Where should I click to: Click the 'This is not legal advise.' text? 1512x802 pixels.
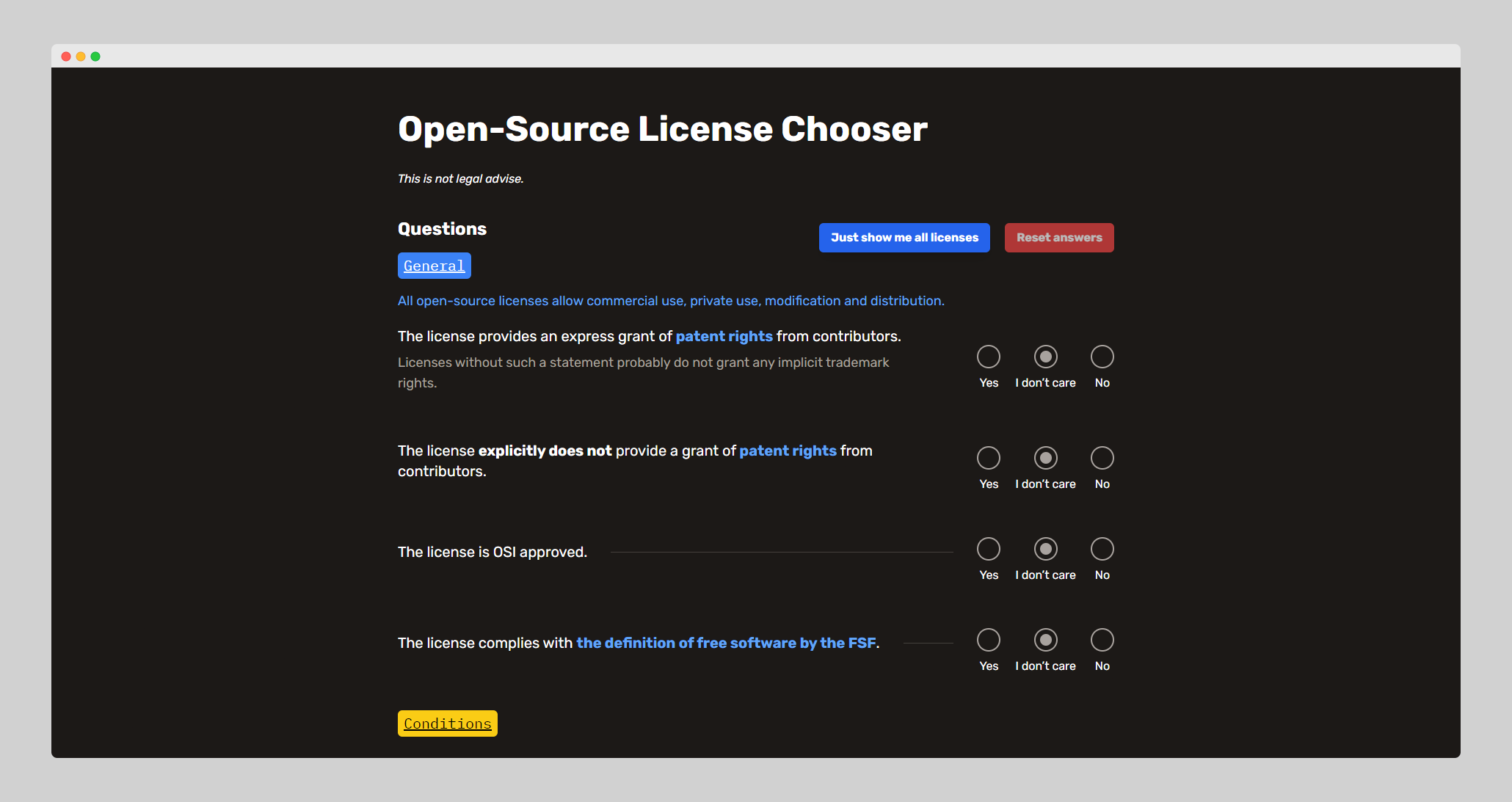pos(461,179)
